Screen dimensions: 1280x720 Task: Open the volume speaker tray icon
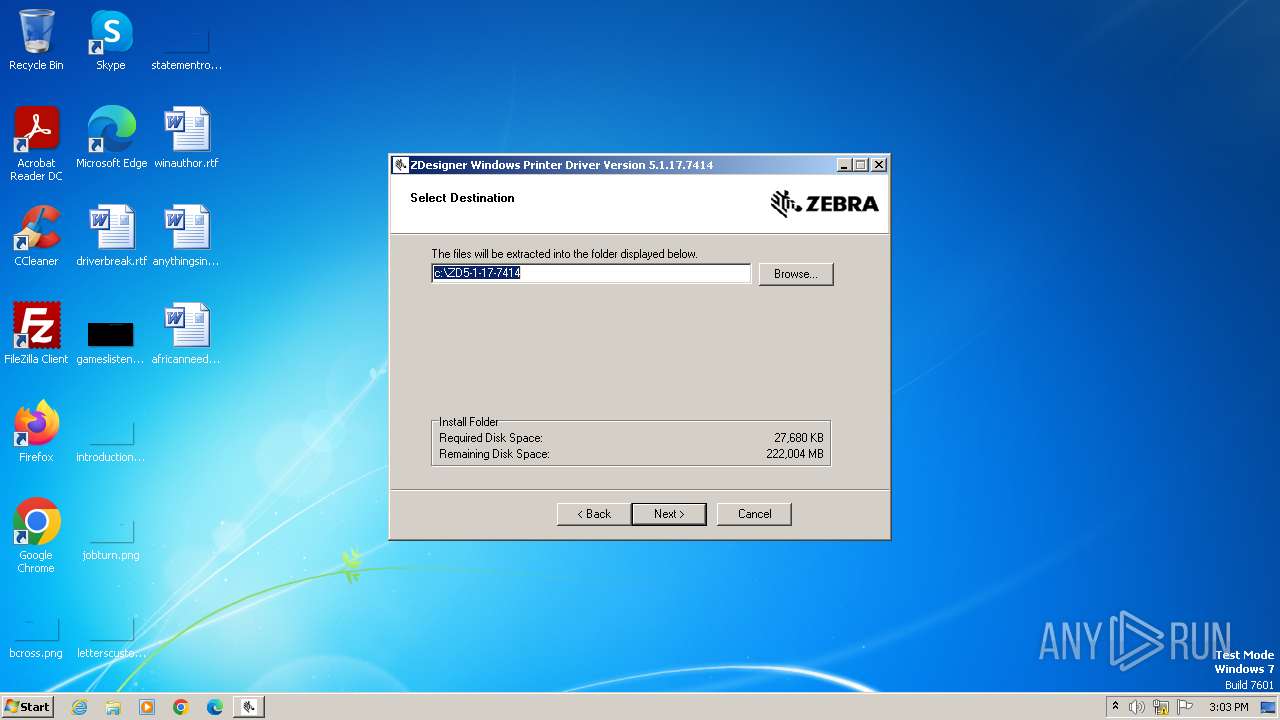1137,707
